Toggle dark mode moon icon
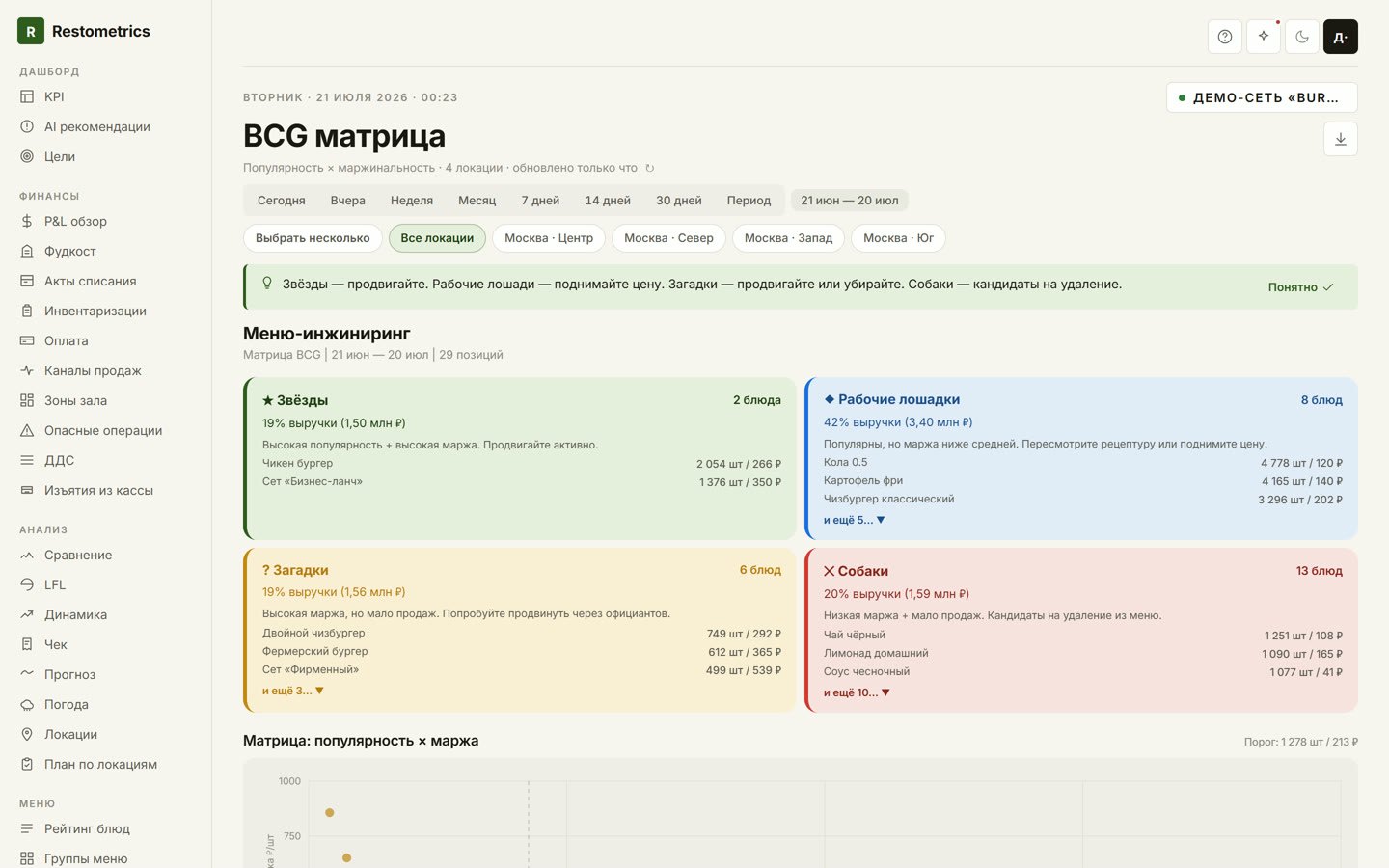The width and height of the screenshot is (1389, 868). (x=1302, y=37)
